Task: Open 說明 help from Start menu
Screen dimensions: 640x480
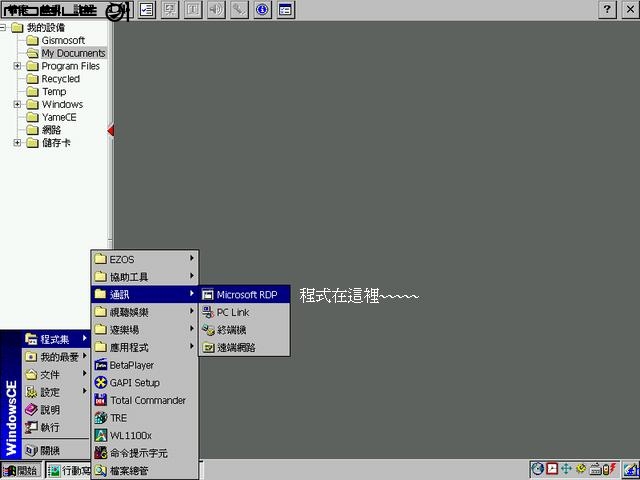Action: [x=56, y=409]
